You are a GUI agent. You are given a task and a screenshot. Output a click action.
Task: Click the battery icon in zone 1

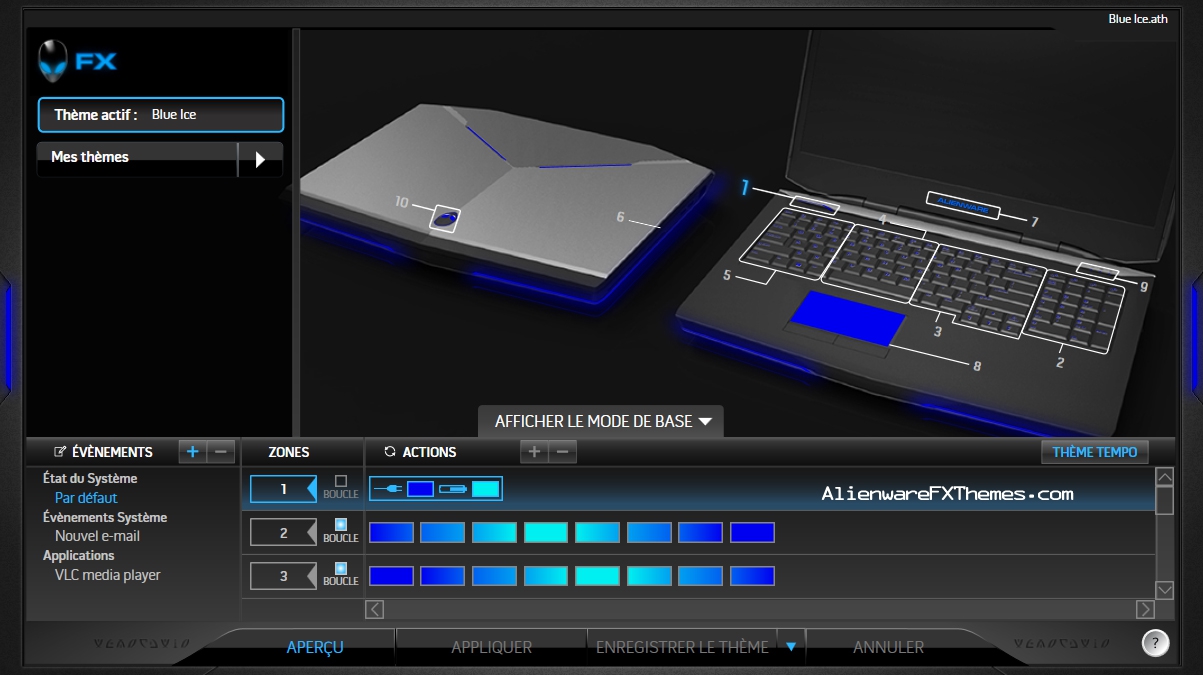(x=453, y=489)
